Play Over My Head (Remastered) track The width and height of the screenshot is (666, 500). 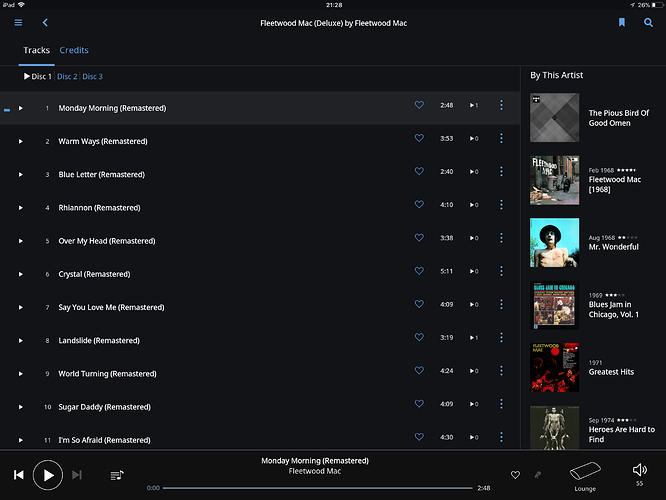pos(20,241)
